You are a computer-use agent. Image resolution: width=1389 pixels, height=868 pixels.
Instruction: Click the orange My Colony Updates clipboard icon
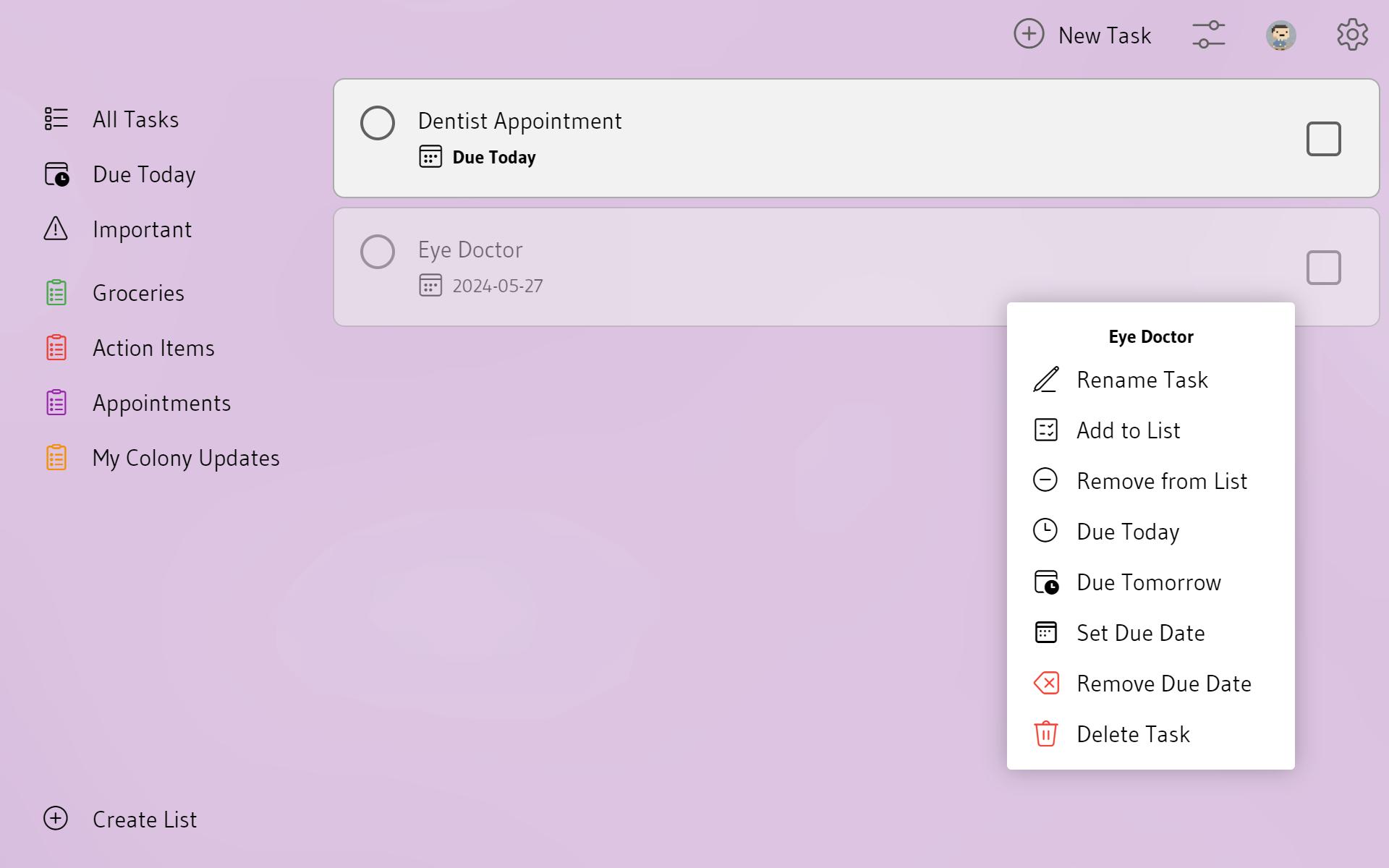pyautogui.click(x=56, y=457)
